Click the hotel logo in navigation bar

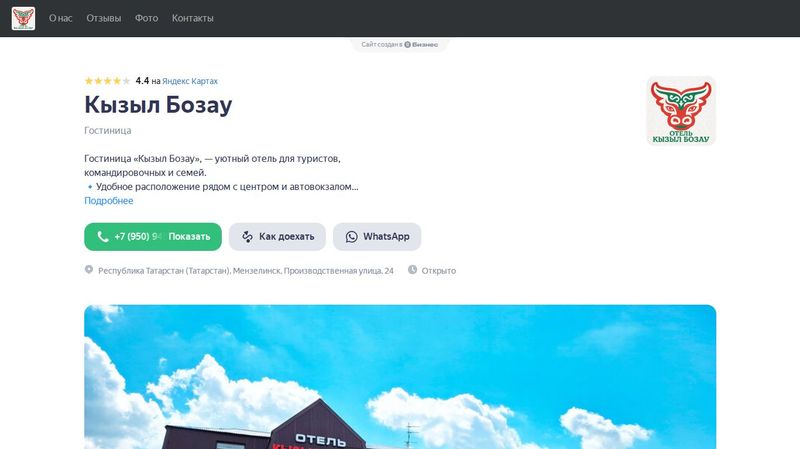[x=23, y=18]
